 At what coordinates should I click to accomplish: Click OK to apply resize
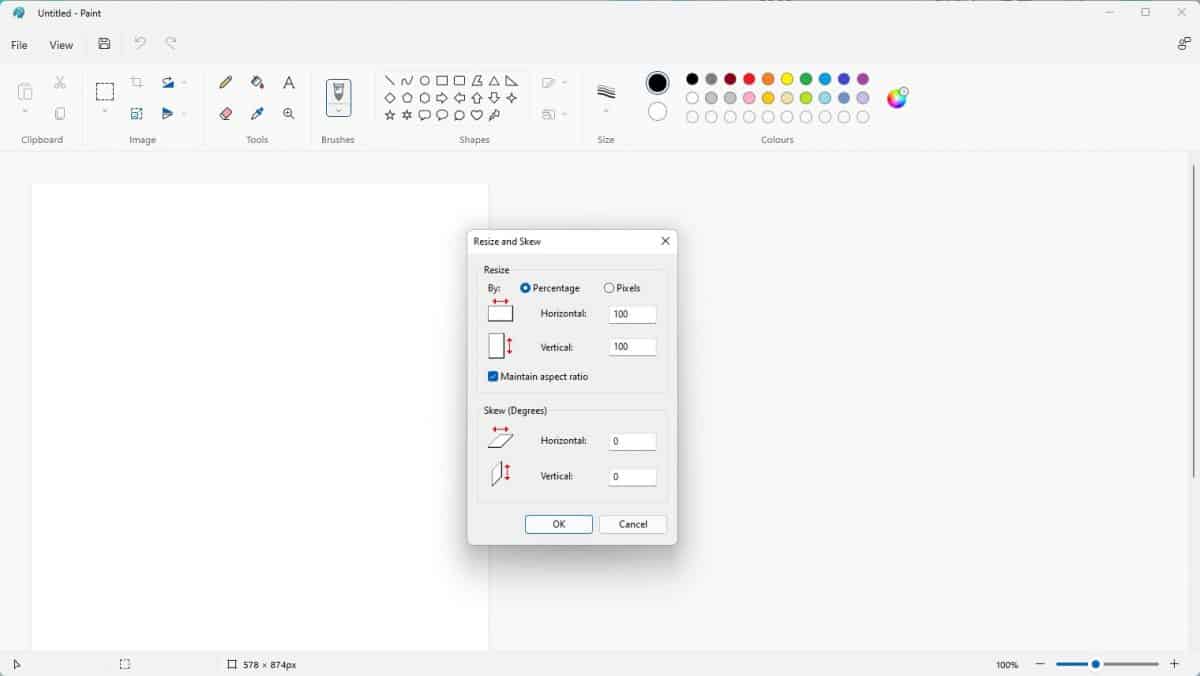point(558,524)
